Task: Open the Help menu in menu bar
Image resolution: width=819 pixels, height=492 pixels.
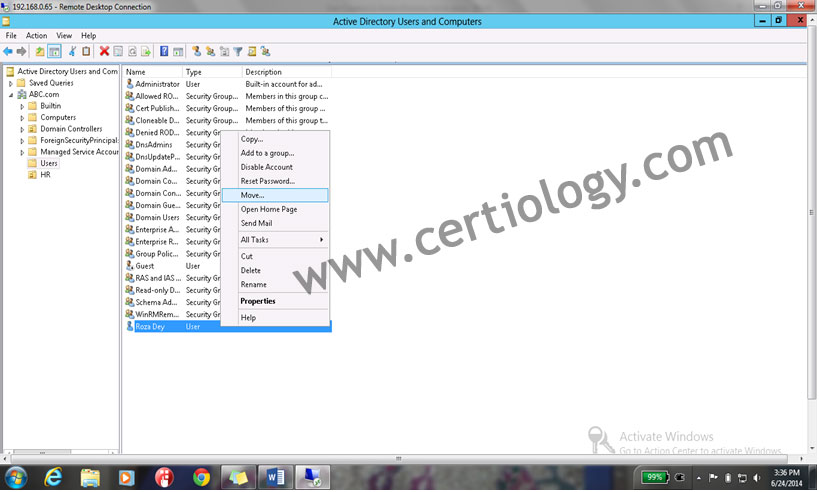Action: 88,36
